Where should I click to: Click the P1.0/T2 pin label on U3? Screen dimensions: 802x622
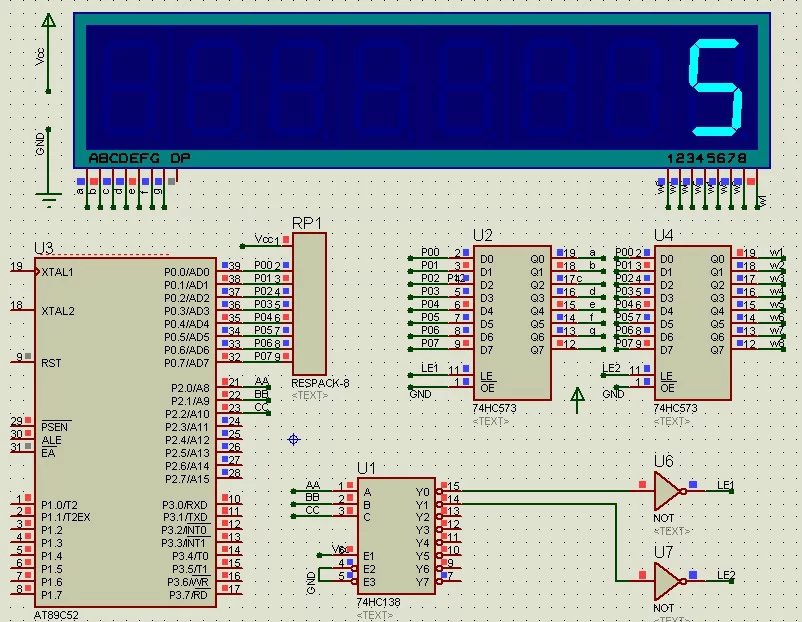(59, 505)
